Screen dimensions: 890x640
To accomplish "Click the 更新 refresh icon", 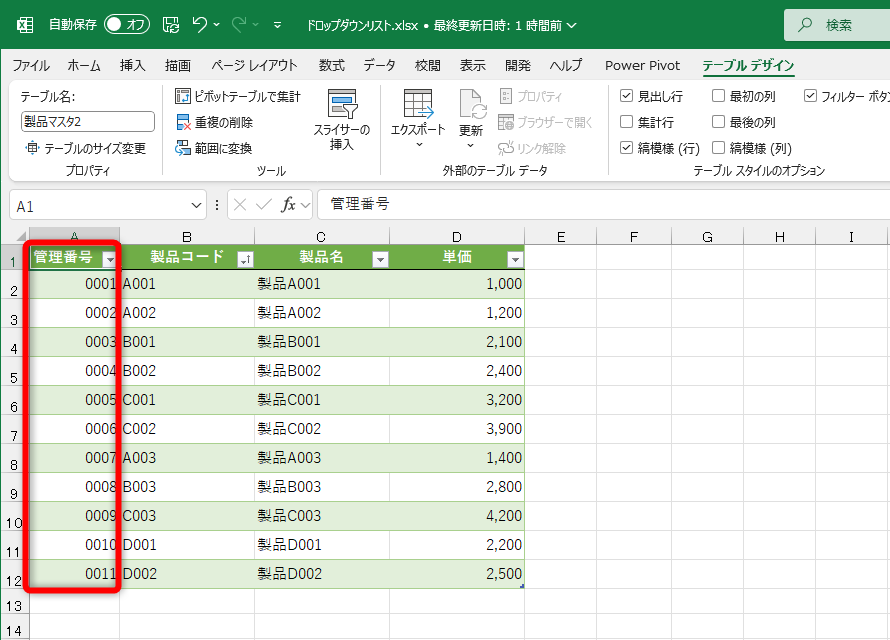I will click(471, 104).
